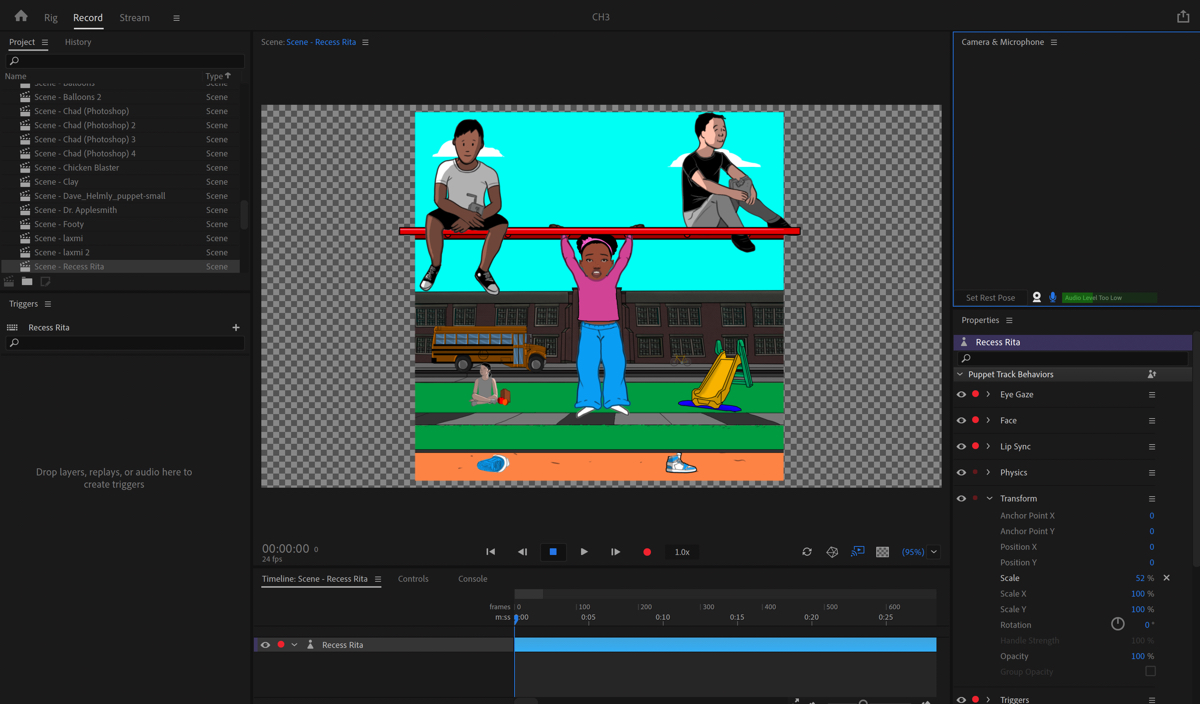
Task: Toggle the transparency checkerboard background icon
Action: coord(883,552)
